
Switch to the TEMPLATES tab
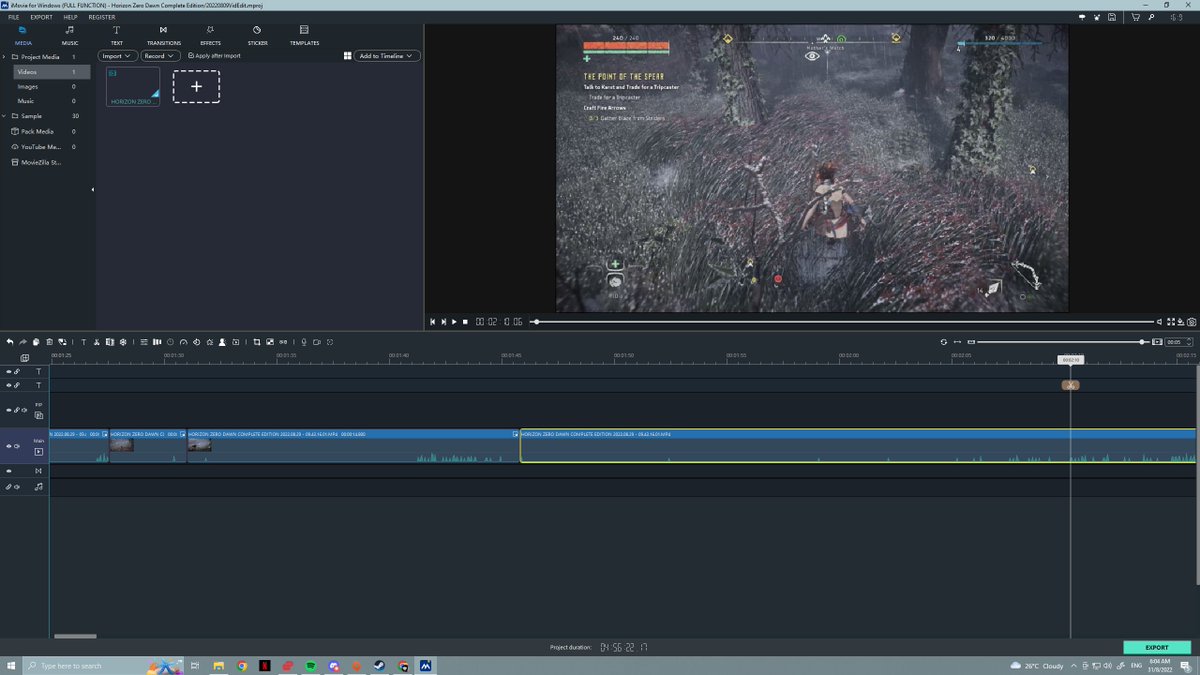[x=304, y=36]
